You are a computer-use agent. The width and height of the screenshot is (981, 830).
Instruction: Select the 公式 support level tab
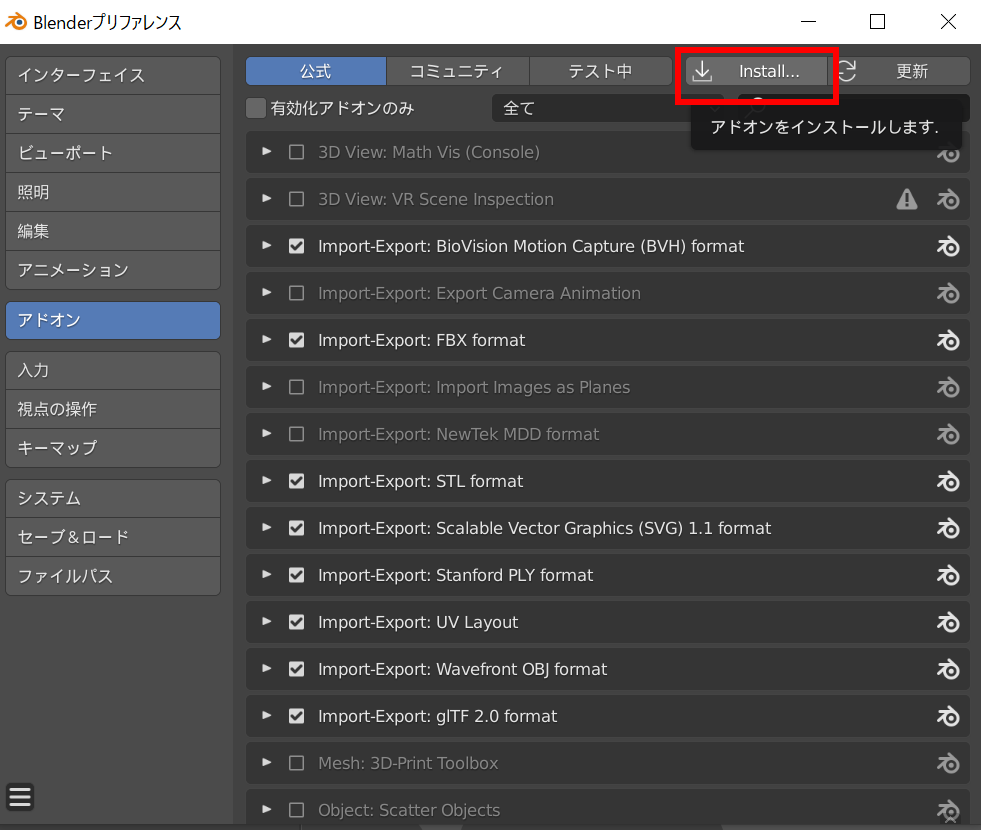pos(316,71)
